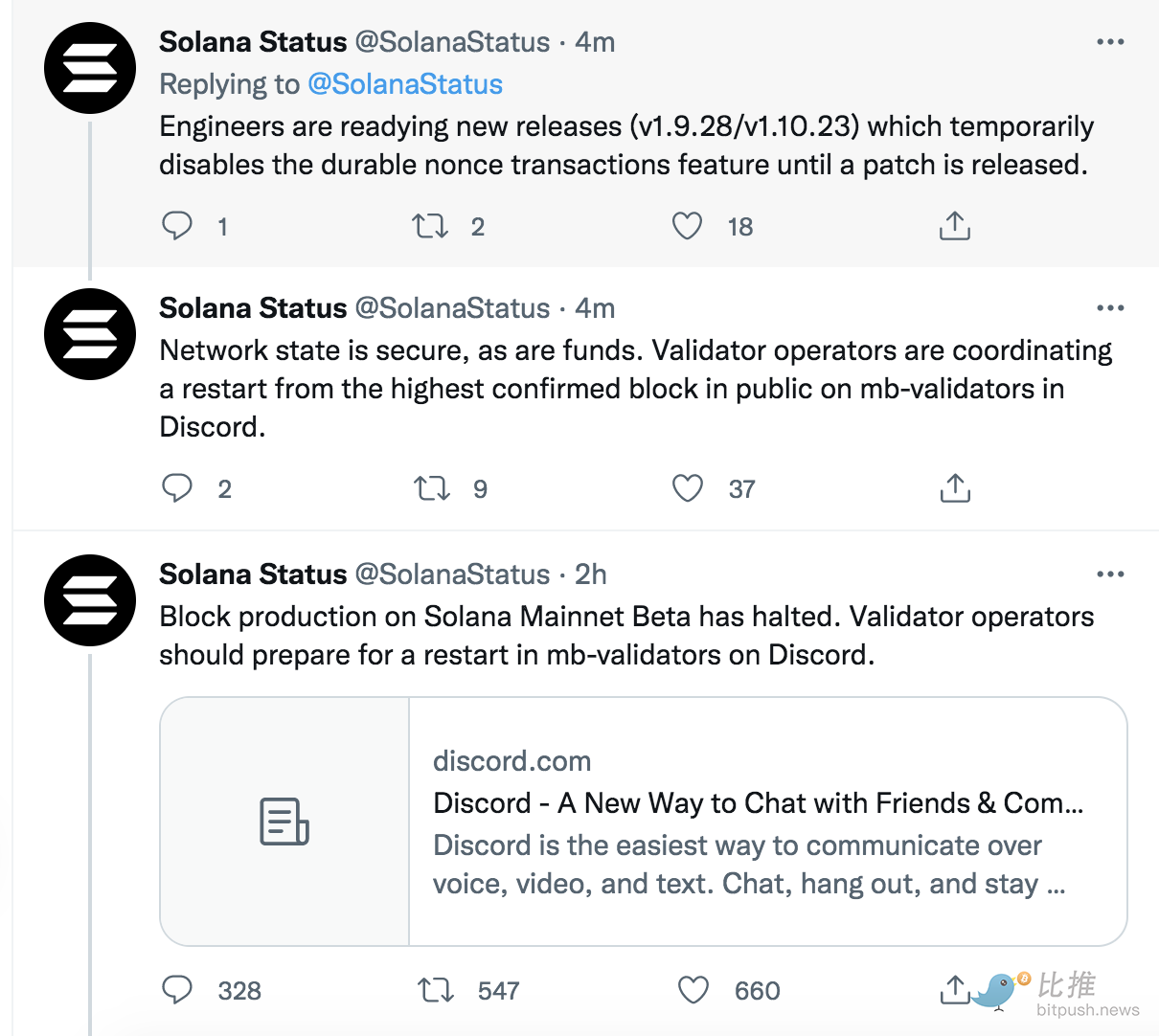The height and width of the screenshot is (1036, 1159).
Task: Retweet the tweet with 9 retweets
Action: tap(431, 488)
